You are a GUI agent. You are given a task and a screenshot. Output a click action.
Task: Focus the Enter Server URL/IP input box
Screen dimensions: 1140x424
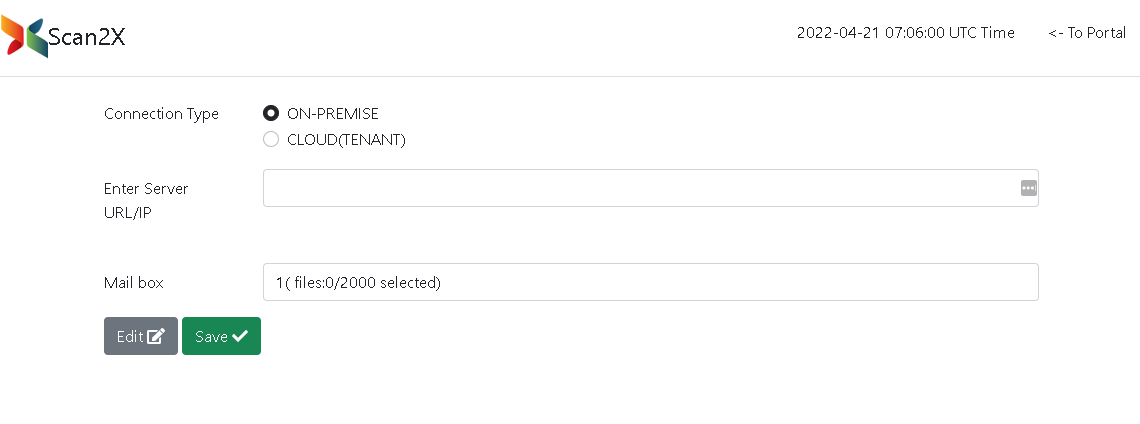coord(640,188)
